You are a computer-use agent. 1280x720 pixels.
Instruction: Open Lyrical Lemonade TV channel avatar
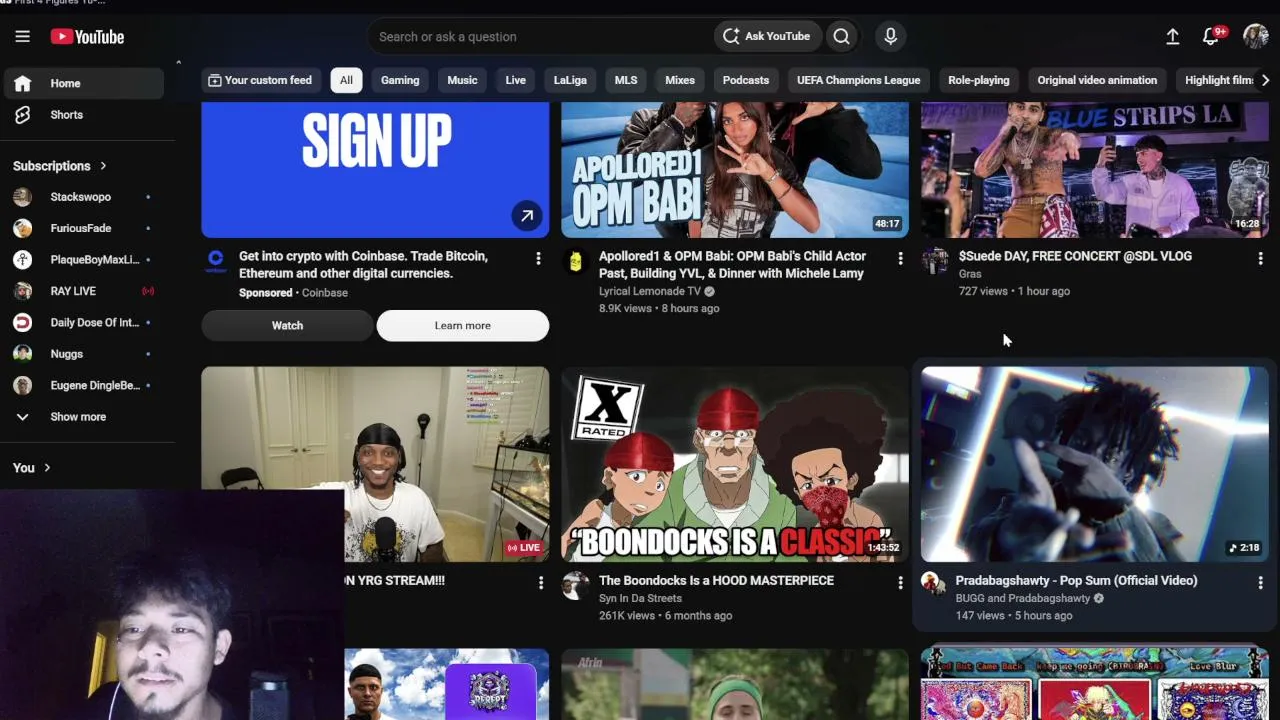pos(575,261)
